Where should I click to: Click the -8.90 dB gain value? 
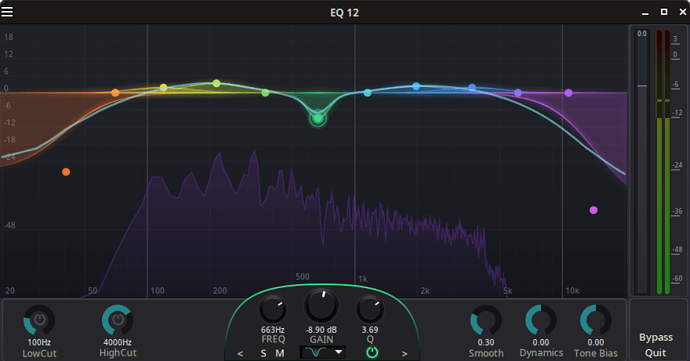321,330
